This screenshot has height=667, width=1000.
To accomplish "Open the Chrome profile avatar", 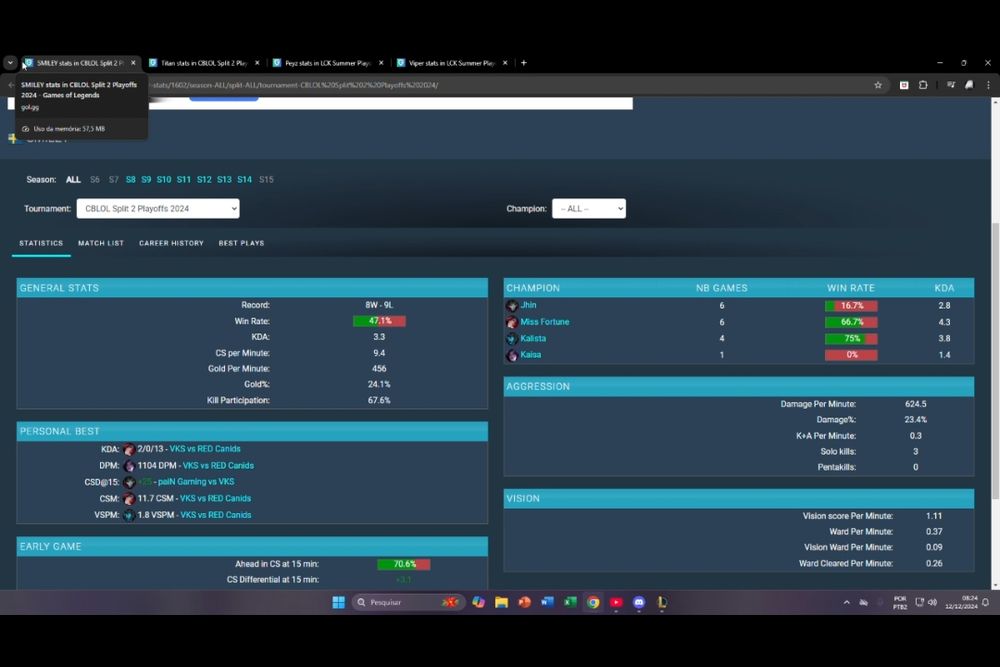I will pyautogui.click(x=969, y=85).
